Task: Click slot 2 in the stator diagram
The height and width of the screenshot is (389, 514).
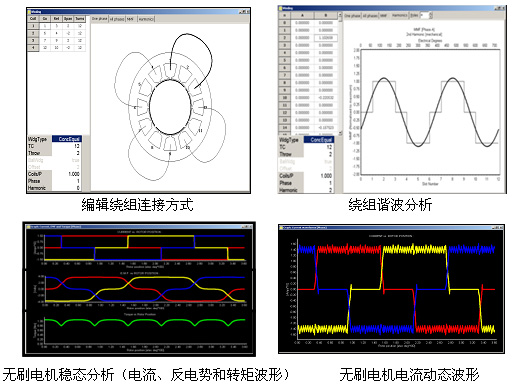Action: 184,74
